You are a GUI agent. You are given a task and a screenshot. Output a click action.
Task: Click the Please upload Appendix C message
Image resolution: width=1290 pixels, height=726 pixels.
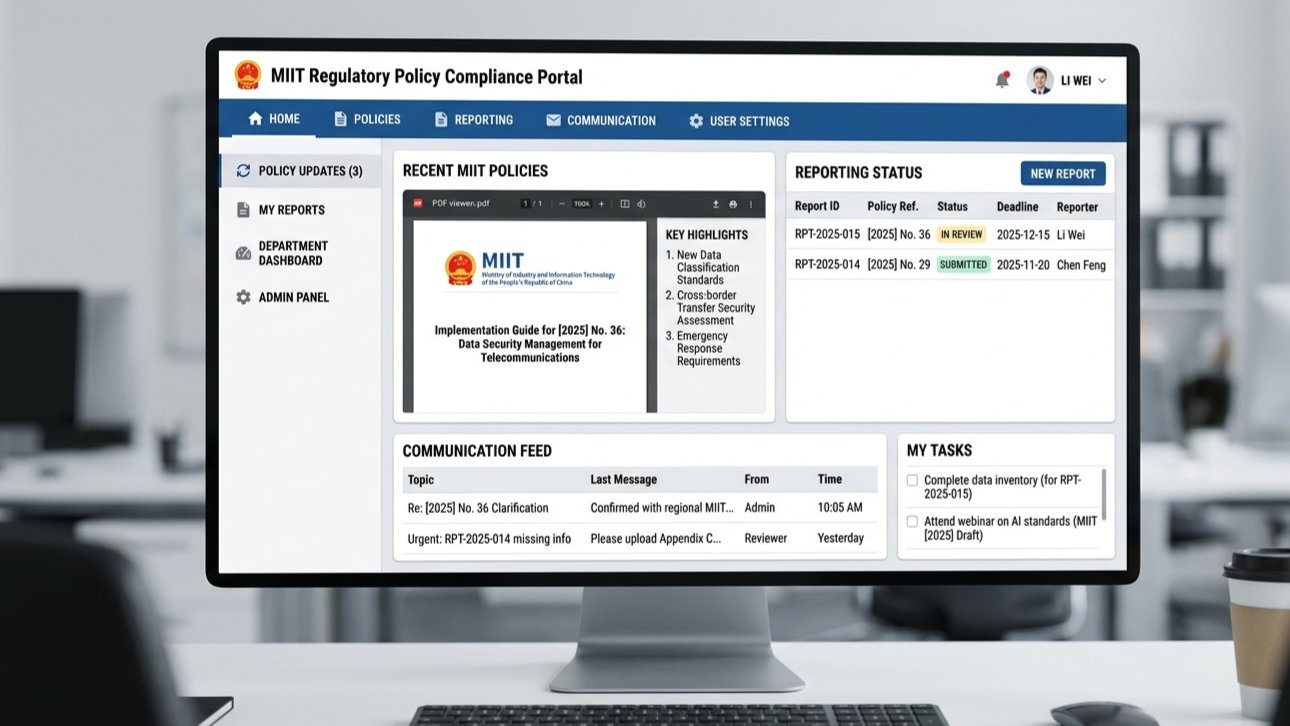(656, 539)
